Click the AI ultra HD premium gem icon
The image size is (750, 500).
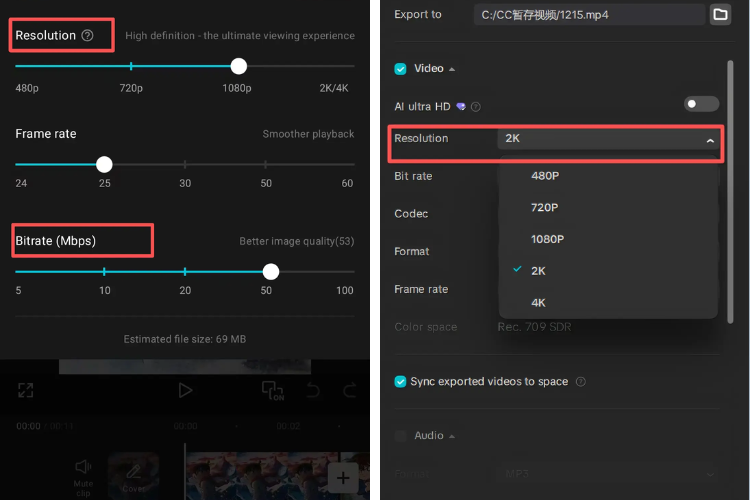click(x=461, y=106)
